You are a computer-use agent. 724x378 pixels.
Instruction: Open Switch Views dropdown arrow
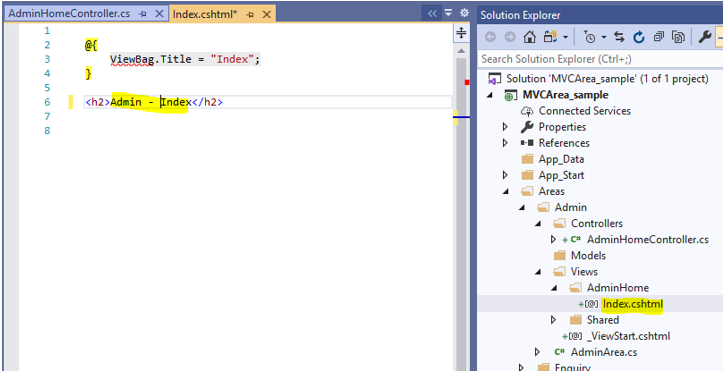point(565,37)
